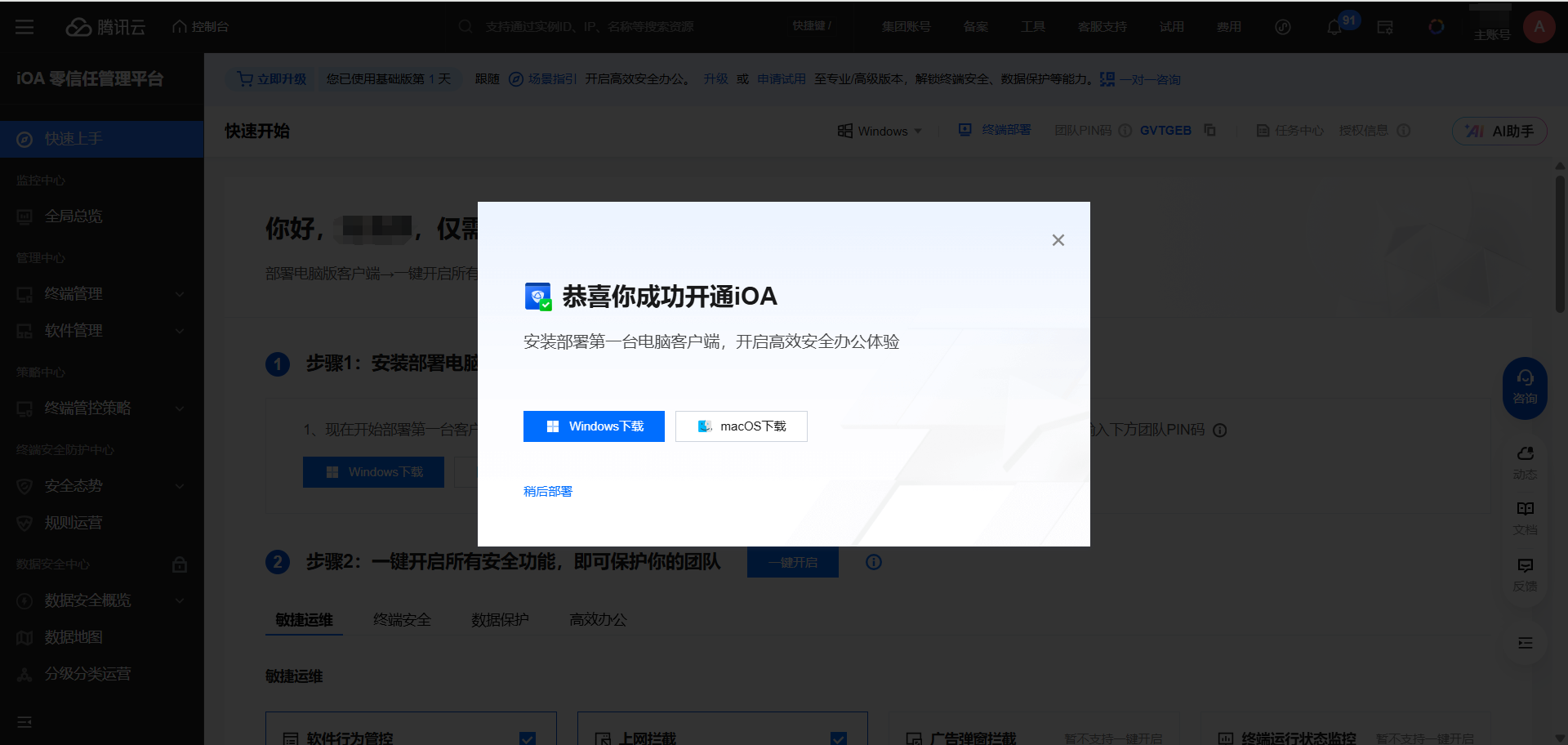This screenshot has height=745, width=1568.
Task: Click the 立即升级 cart button
Action: 271,79
